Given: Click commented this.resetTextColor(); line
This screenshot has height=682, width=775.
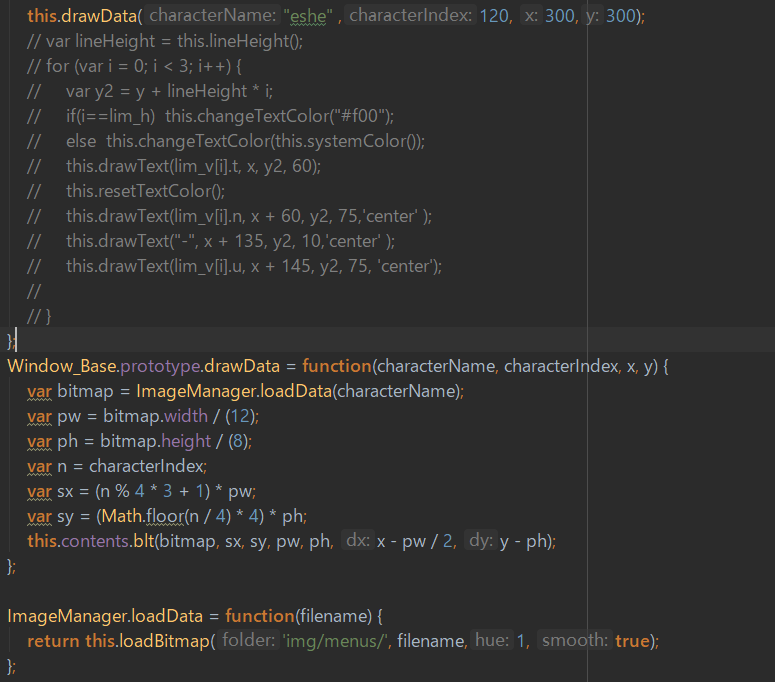Looking at the screenshot, I should click(126, 191).
